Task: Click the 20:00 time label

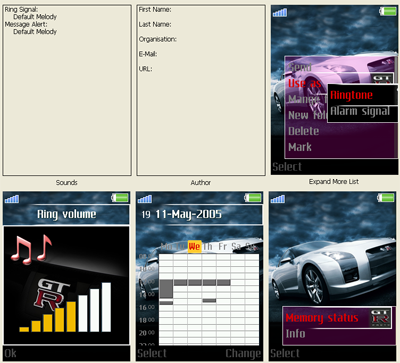Action: pos(147,333)
